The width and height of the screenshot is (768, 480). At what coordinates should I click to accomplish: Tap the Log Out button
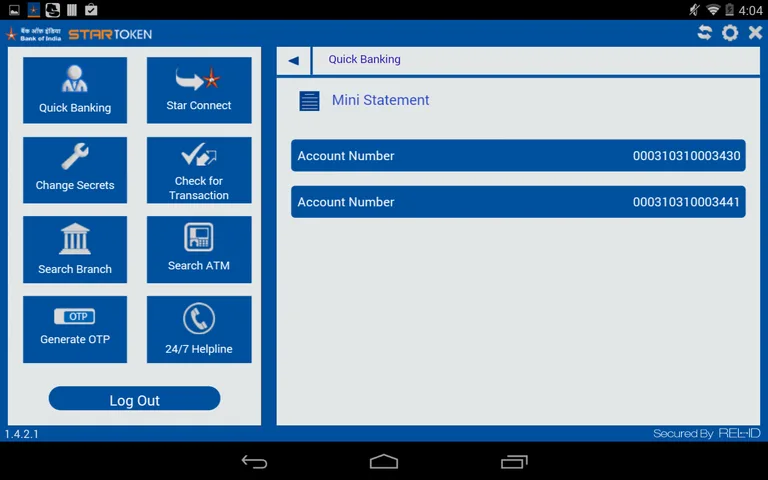point(134,399)
